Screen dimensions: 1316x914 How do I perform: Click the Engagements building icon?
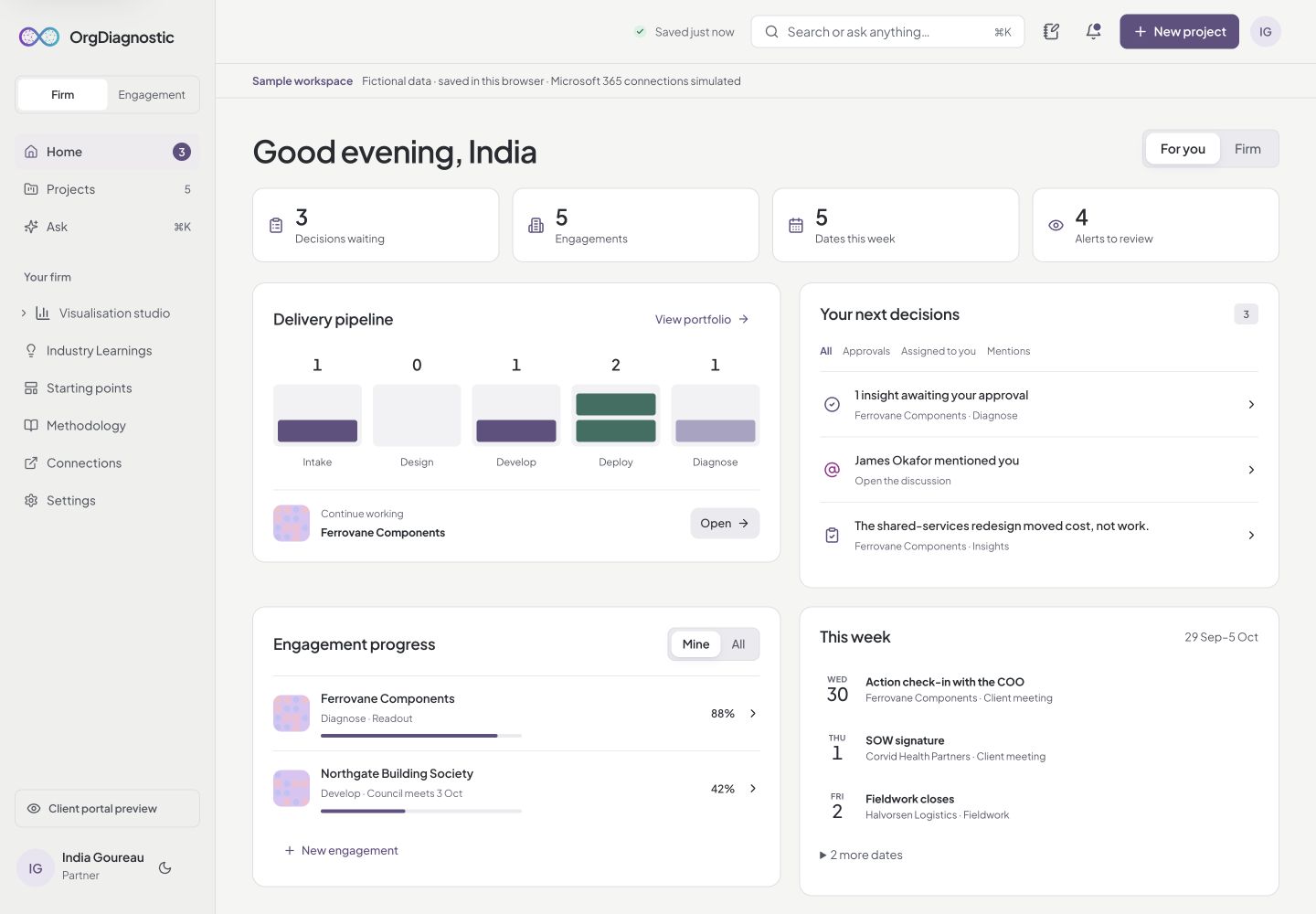536,225
